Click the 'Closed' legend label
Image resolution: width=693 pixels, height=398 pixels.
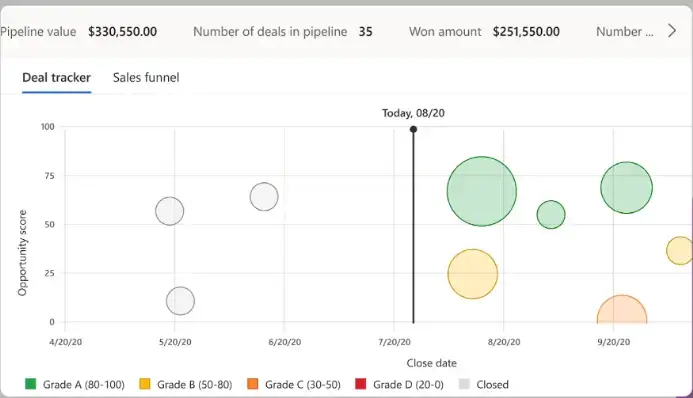point(492,384)
